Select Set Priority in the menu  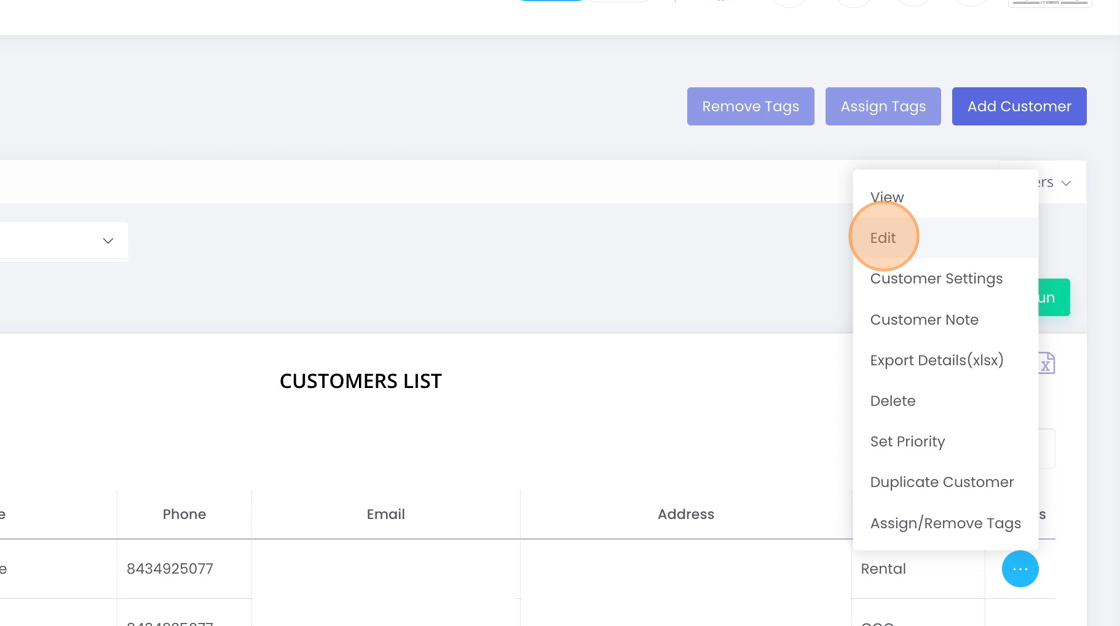907,442
